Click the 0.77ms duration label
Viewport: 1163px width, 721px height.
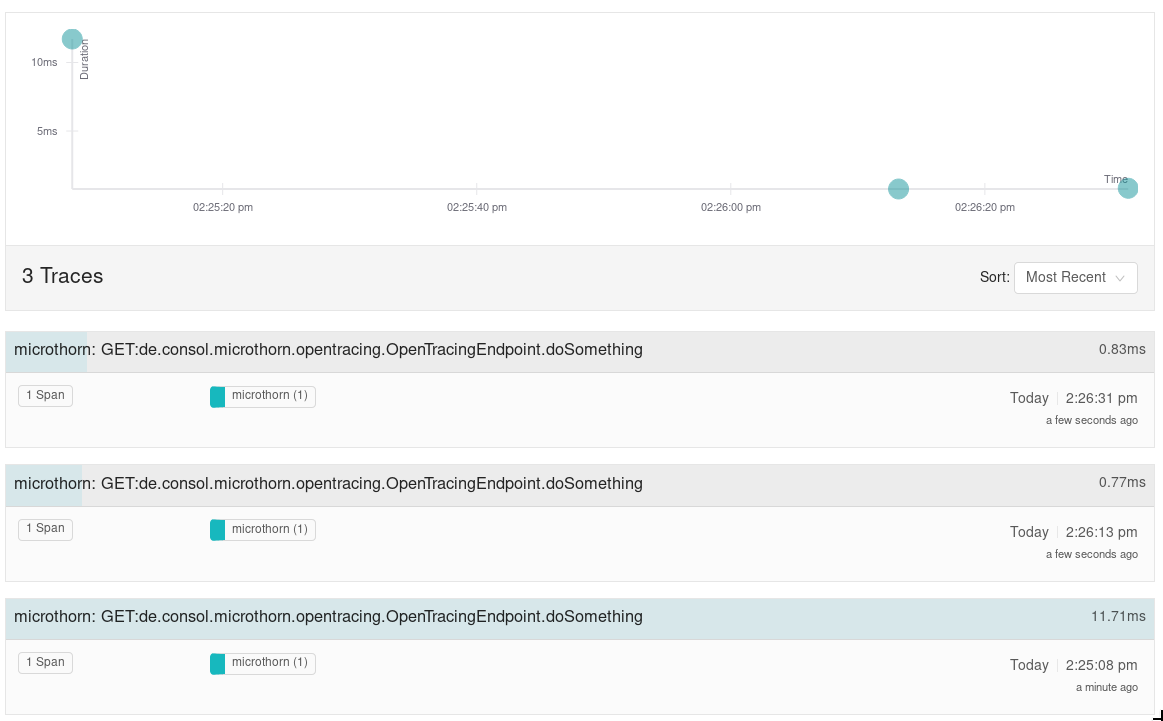tap(1121, 483)
